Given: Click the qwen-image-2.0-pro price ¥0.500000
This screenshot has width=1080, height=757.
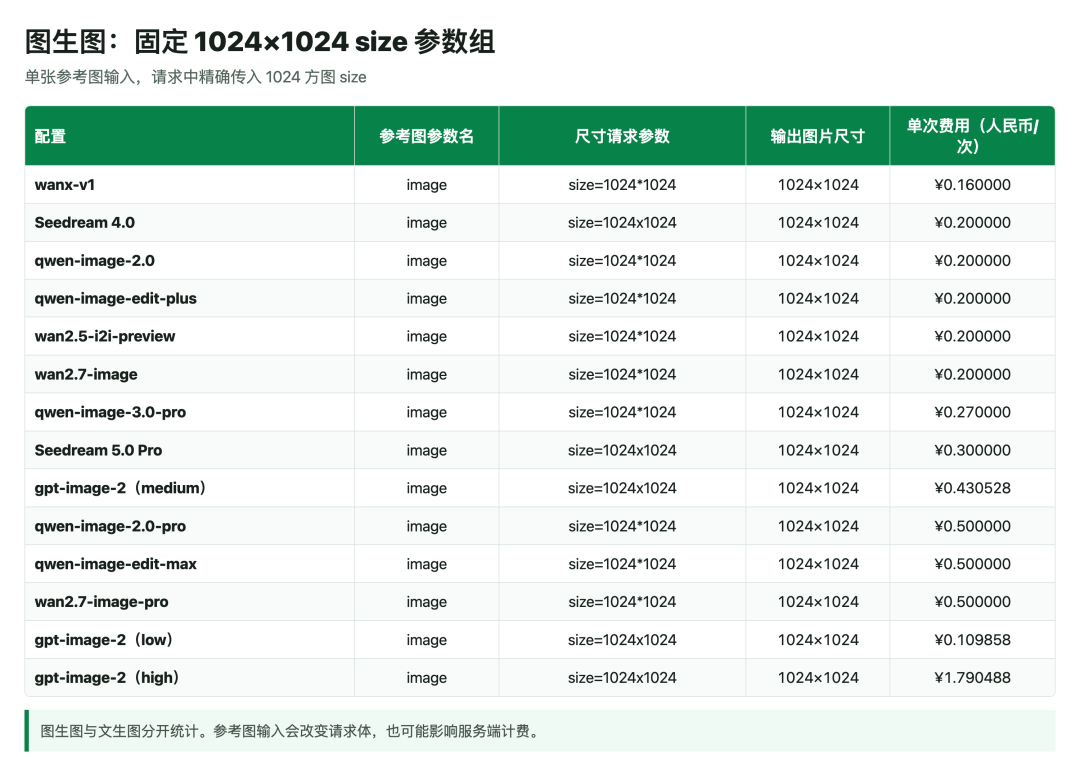Looking at the screenshot, I should coord(973,526).
